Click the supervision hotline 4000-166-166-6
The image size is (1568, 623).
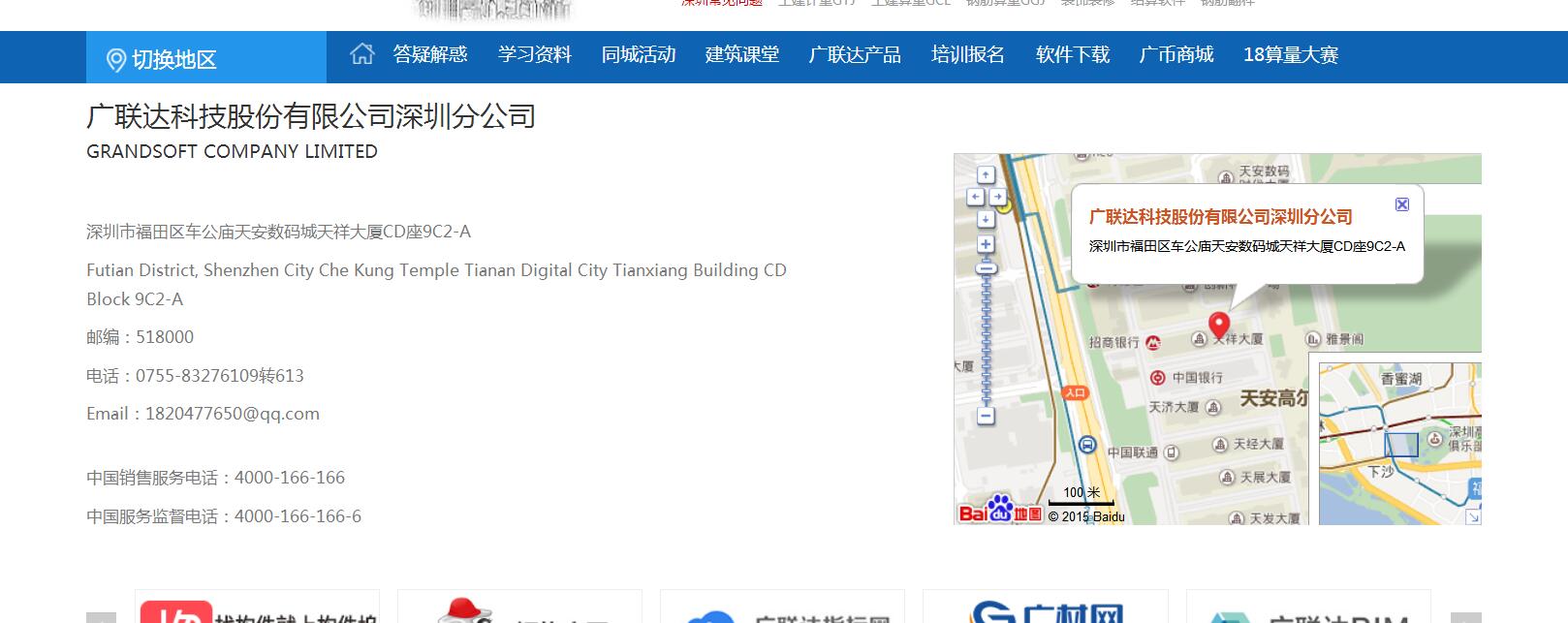tap(298, 516)
